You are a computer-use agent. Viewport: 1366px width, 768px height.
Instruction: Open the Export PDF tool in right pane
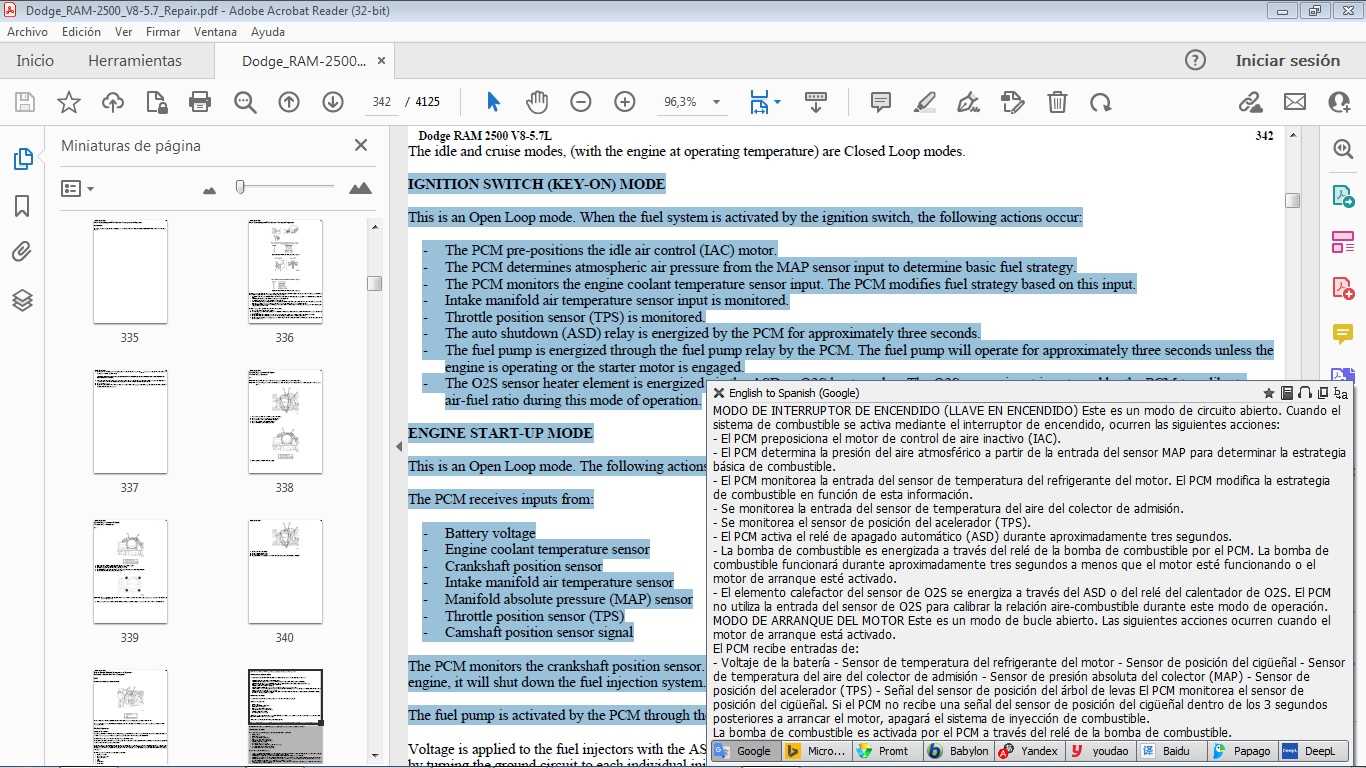pos(1343,196)
